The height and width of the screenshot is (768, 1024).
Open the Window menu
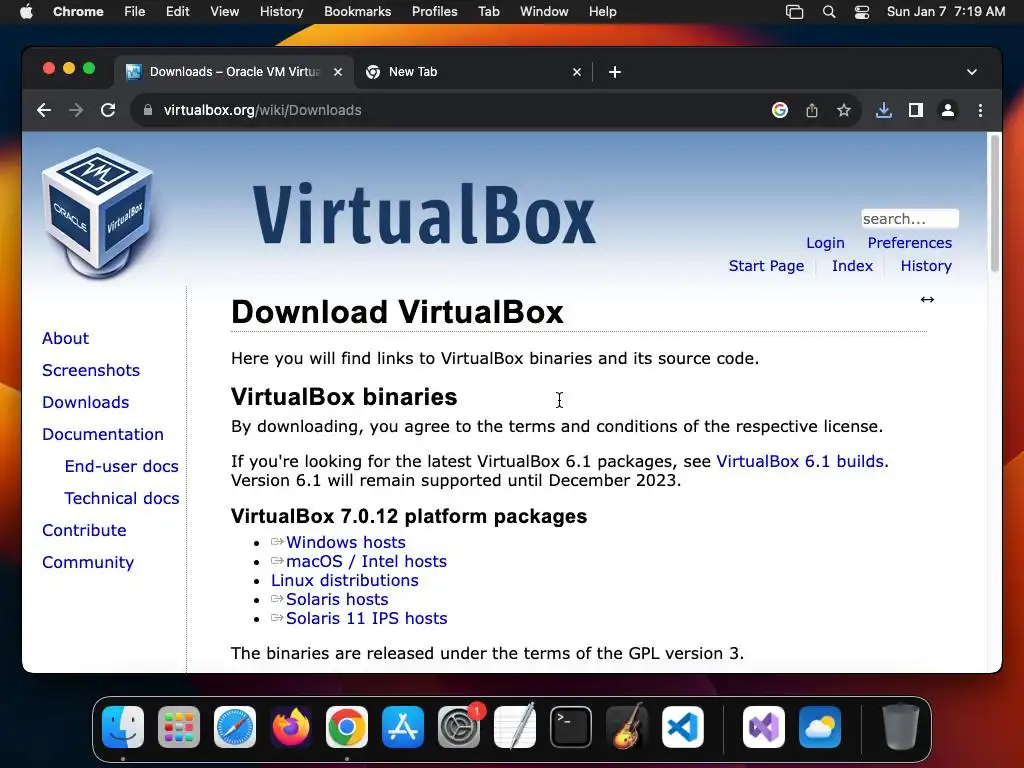544,12
